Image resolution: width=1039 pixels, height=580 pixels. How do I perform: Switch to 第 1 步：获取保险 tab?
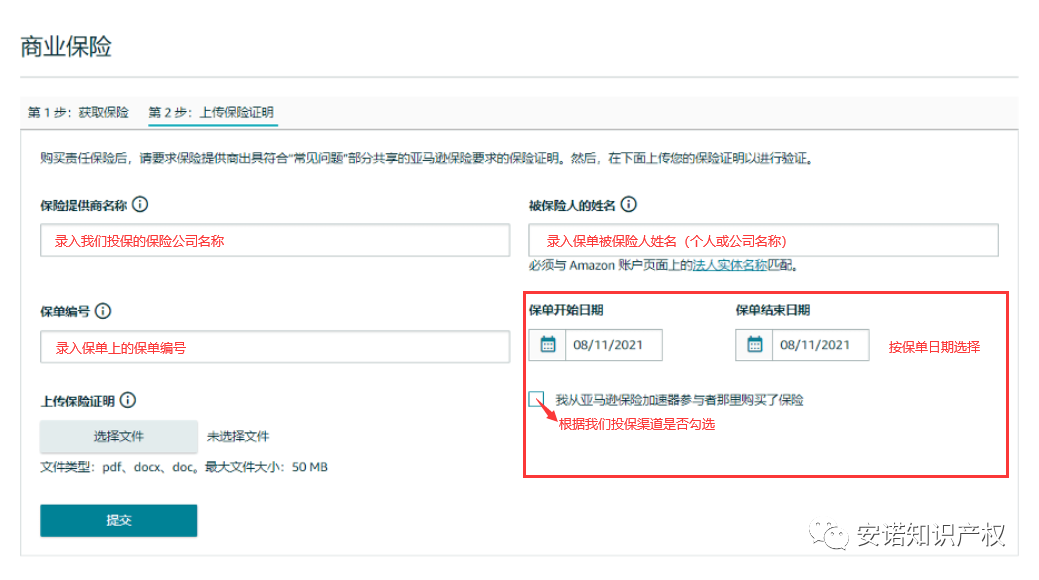click(78, 112)
